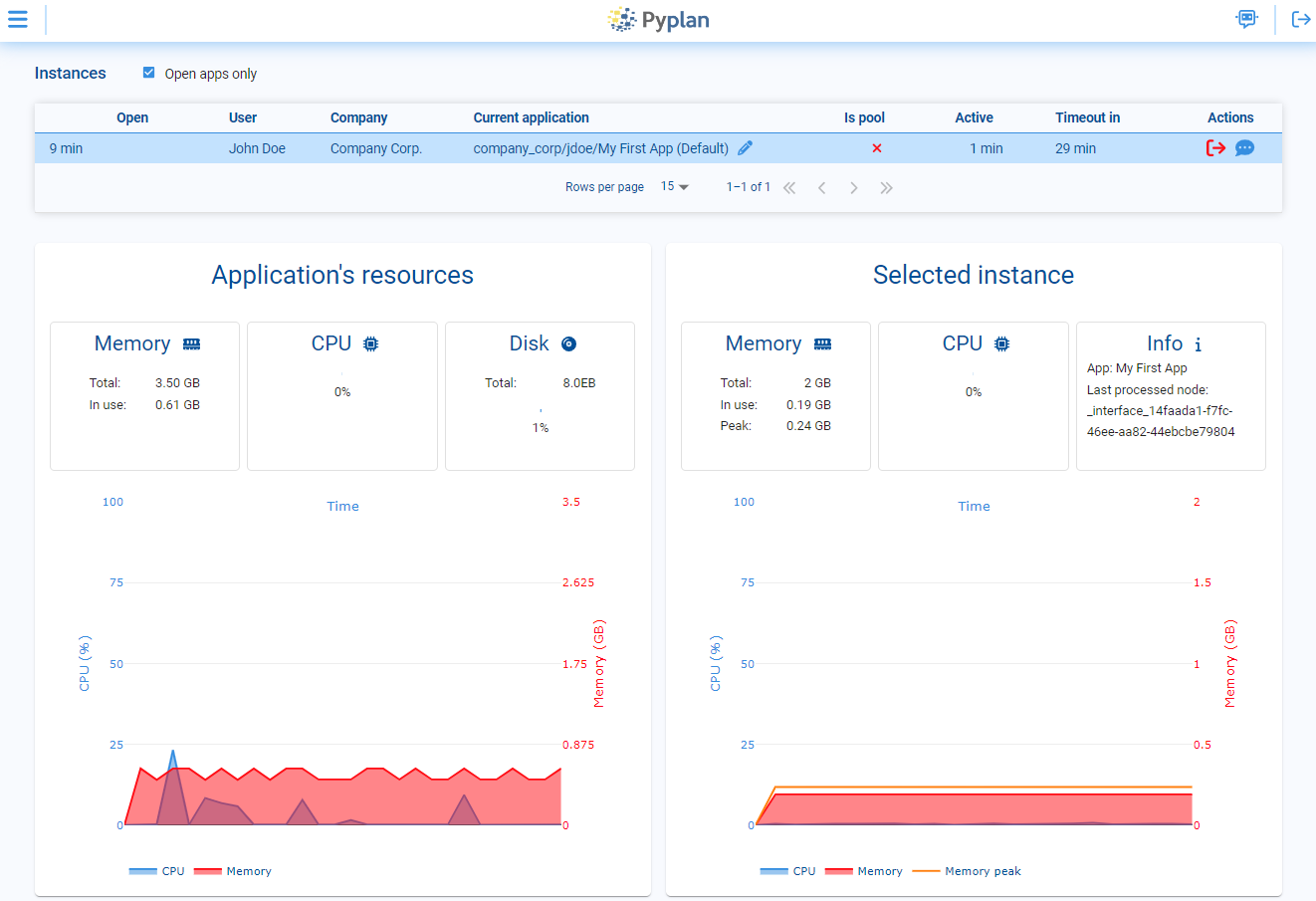Open the navigation hamburger menu
The image size is (1316, 901).
[x=18, y=19]
